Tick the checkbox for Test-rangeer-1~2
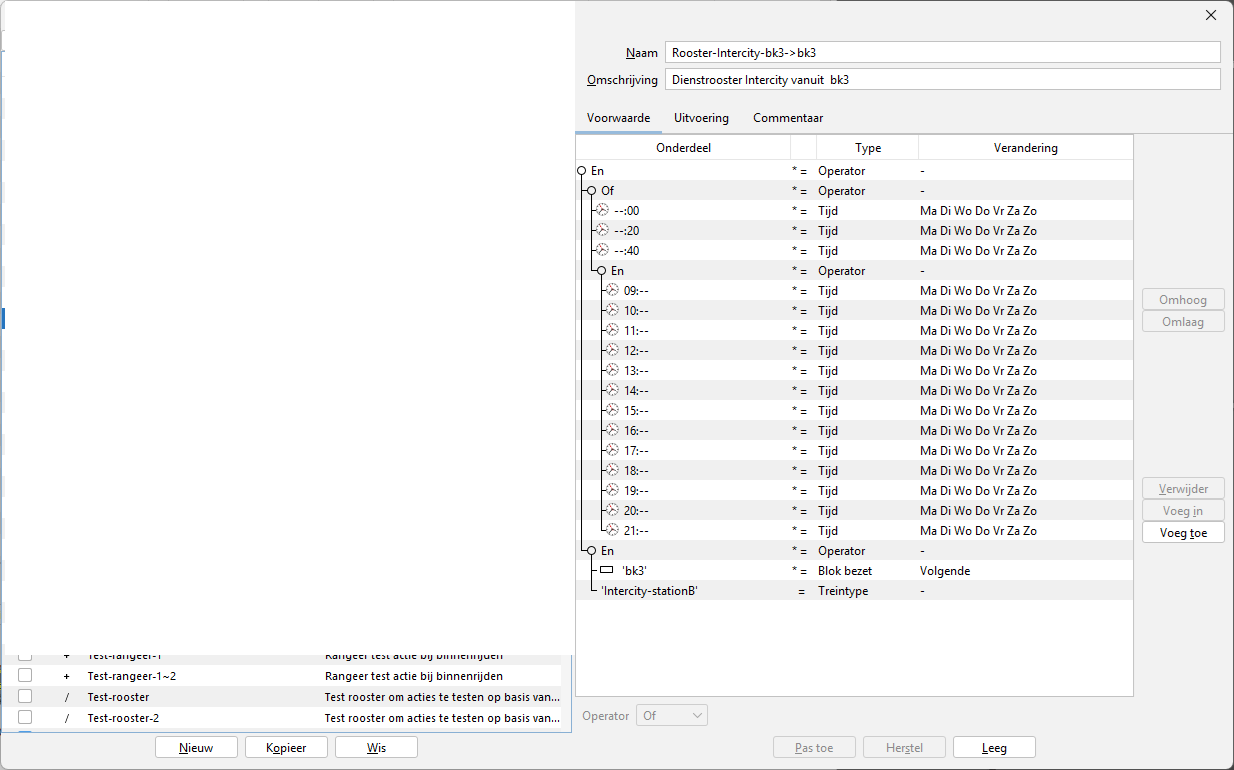 pos(25,676)
